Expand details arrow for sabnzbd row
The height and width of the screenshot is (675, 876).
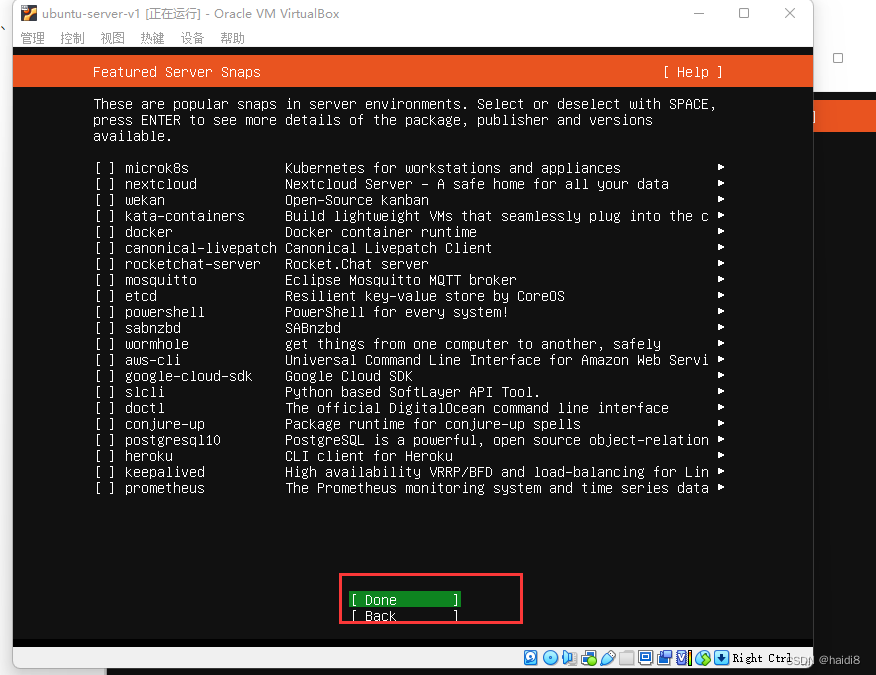point(721,327)
